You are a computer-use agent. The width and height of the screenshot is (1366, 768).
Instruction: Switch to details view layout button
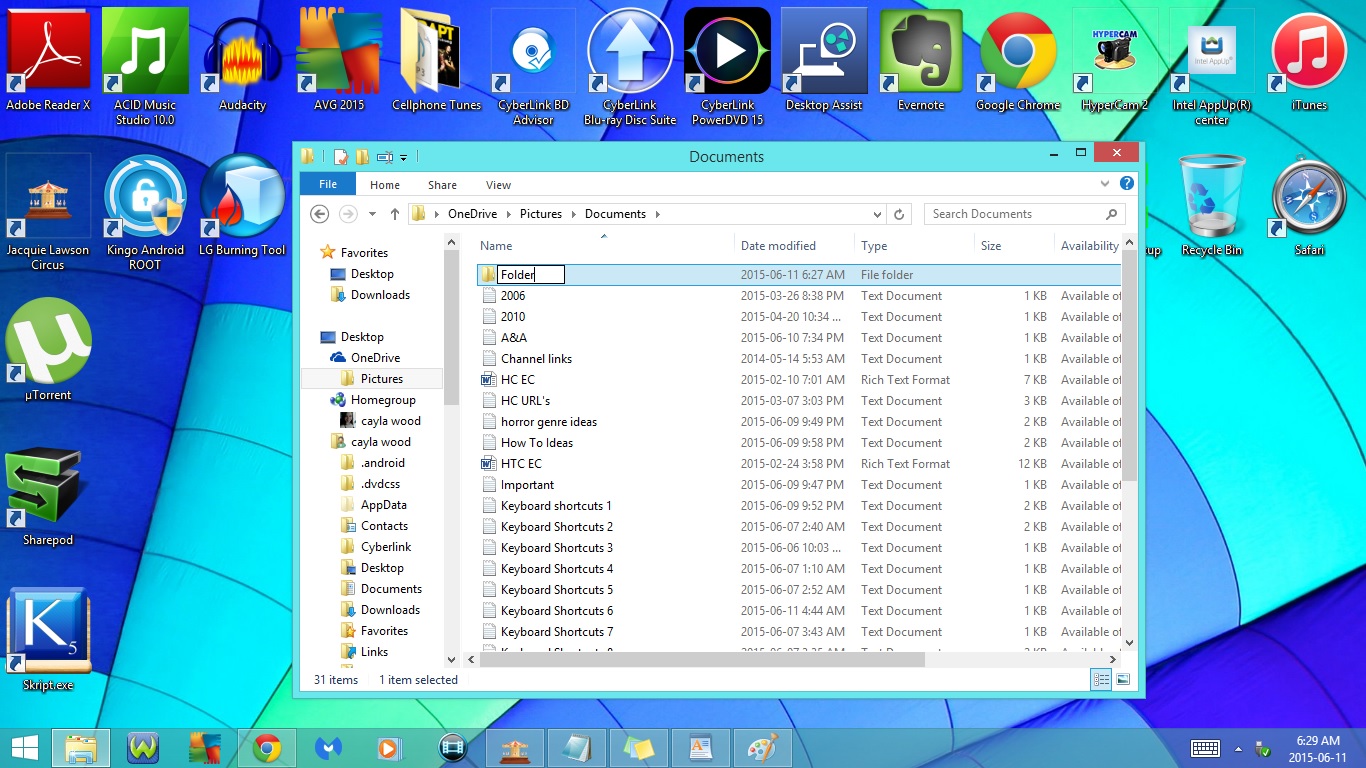click(1101, 680)
